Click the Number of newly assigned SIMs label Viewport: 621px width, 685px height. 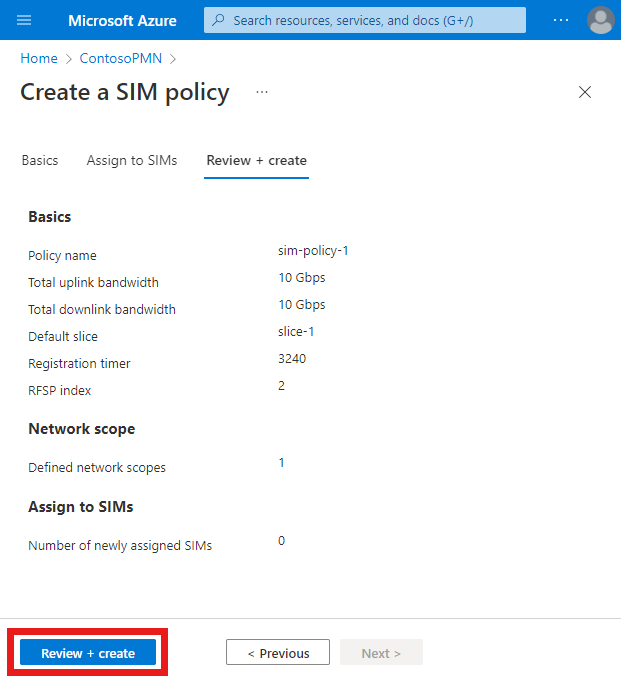point(120,546)
